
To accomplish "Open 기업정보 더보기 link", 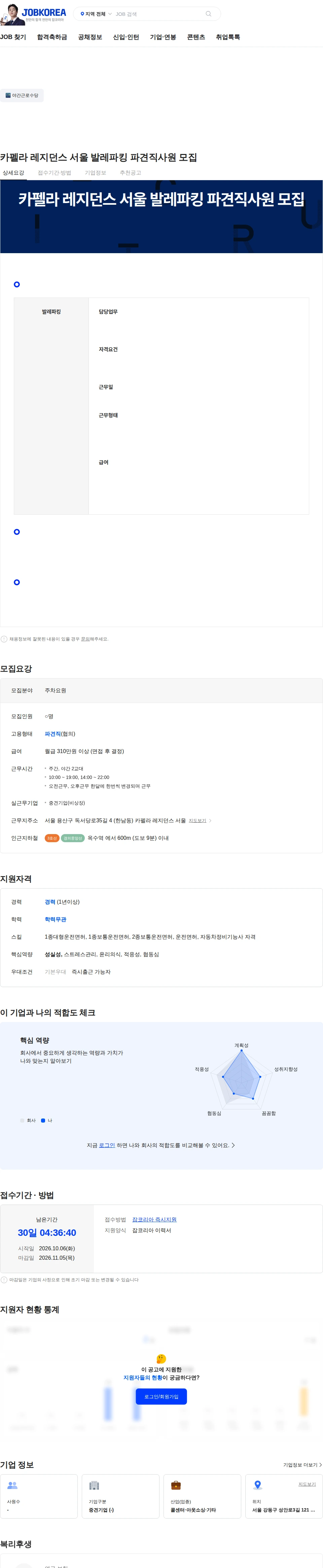I will [x=302, y=1465].
